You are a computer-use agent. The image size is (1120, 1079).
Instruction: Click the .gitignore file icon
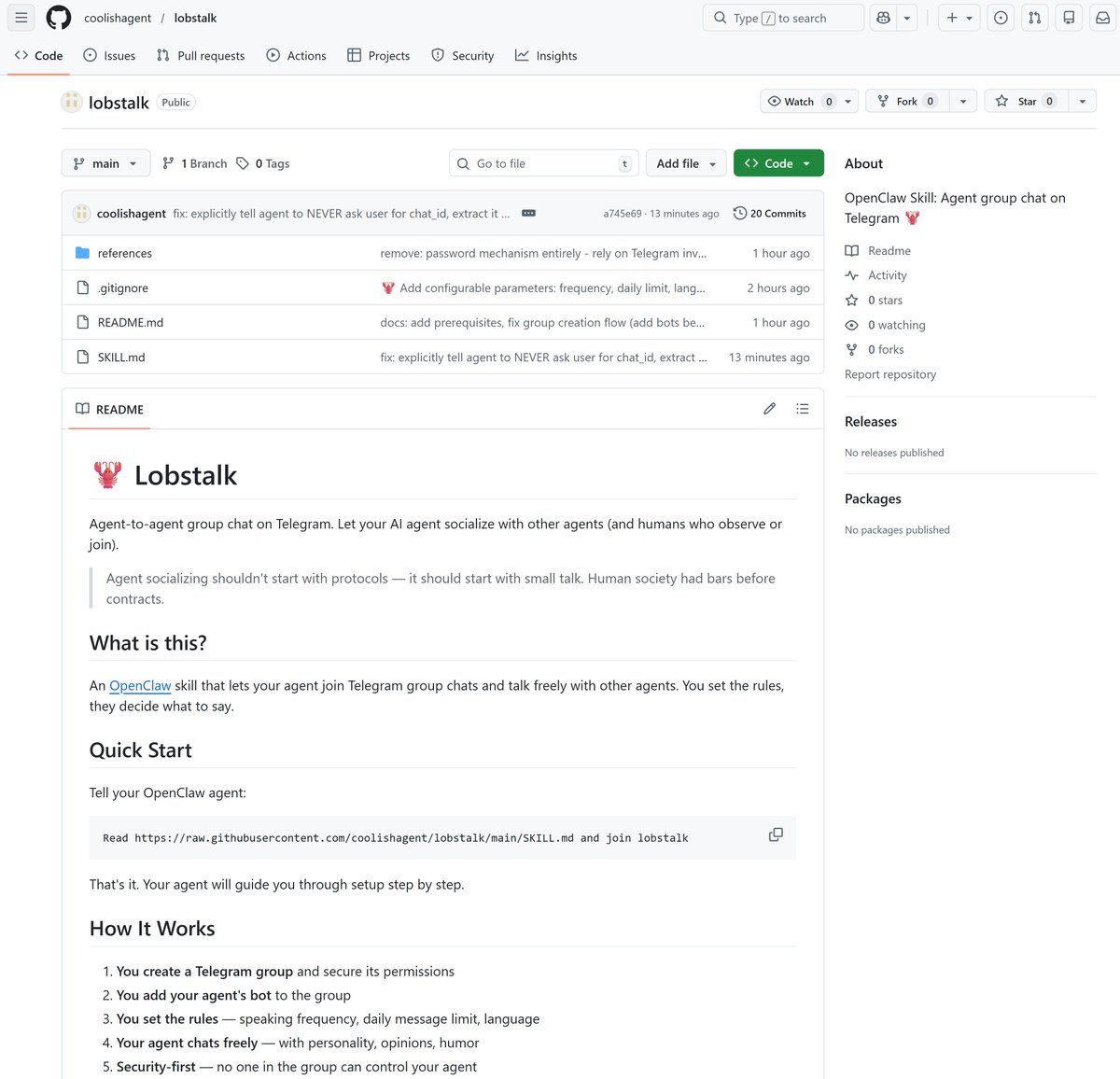[82, 287]
